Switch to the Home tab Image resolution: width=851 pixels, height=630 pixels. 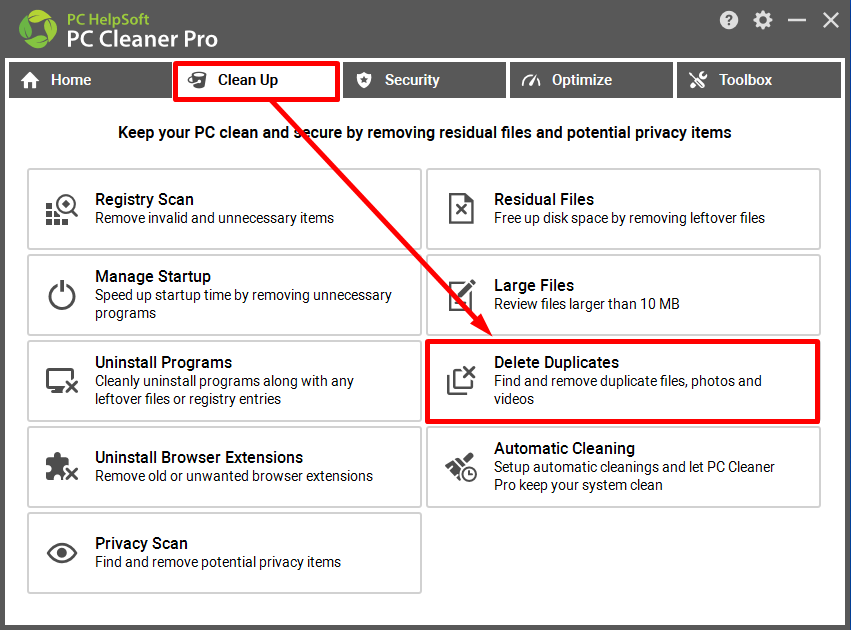(x=89, y=80)
